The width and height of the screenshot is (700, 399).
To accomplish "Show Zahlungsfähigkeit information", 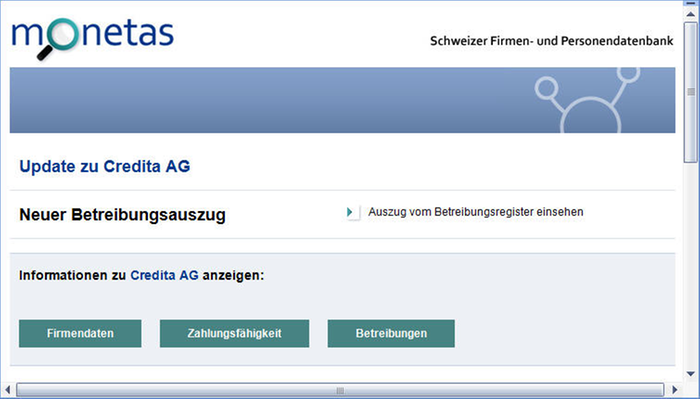I will click(x=234, y=333).
